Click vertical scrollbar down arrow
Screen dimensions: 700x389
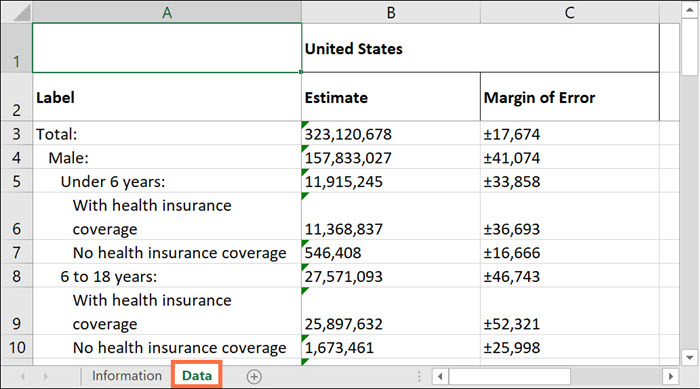(x=690, y=357)
